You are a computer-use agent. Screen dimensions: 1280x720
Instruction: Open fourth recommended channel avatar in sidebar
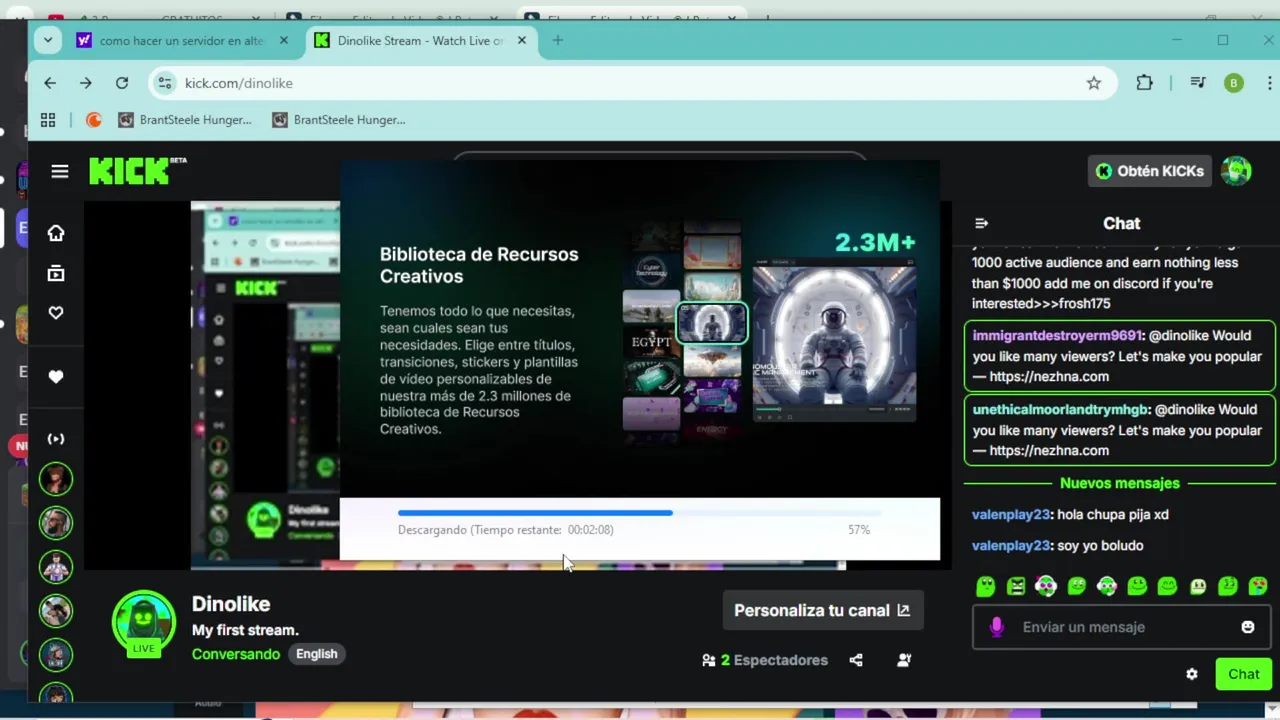(56, 611)
